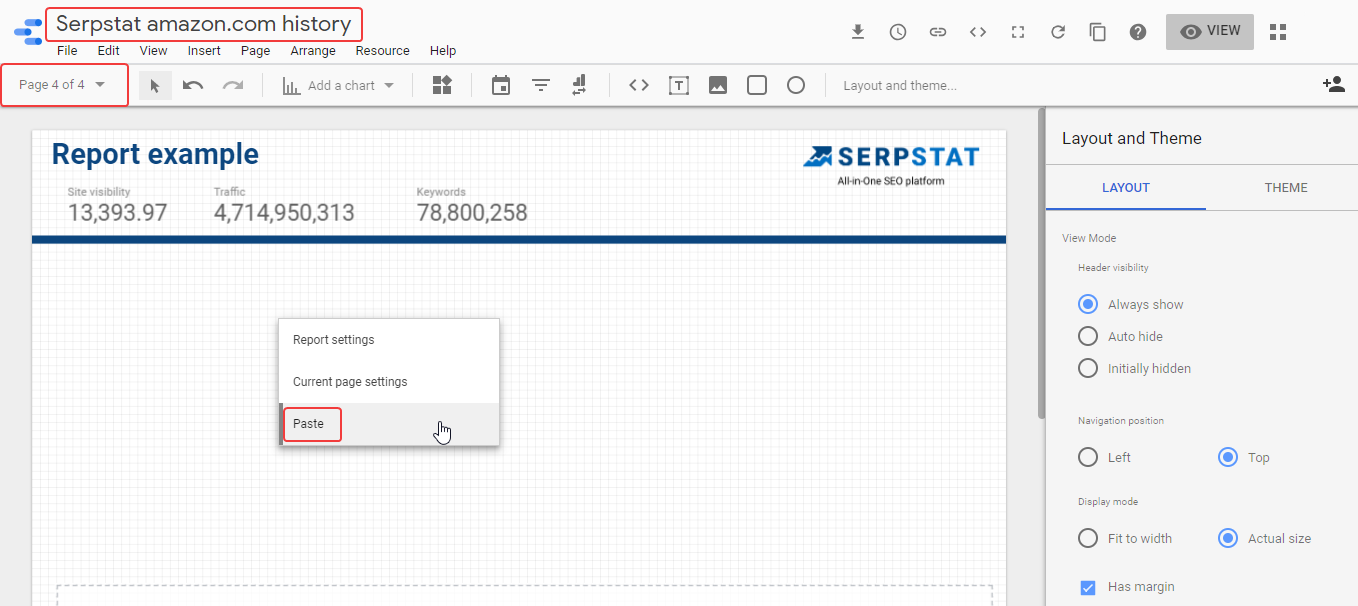Click the vertical canvas scrollbar
1358x606 pixels.
1041,265
